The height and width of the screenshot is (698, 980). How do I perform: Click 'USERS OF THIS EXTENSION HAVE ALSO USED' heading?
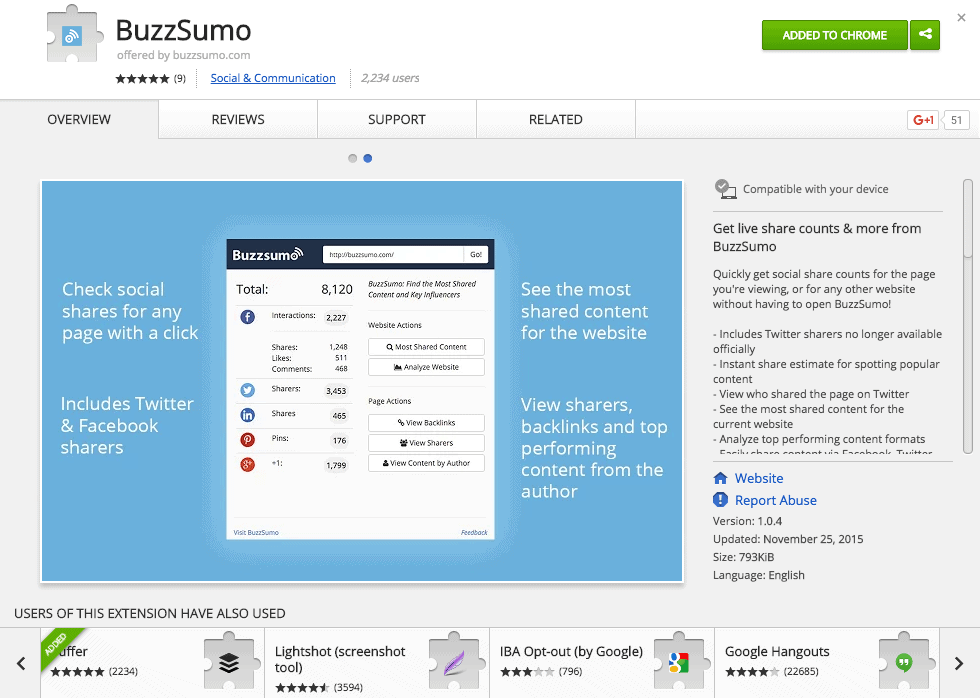(149, 614)
